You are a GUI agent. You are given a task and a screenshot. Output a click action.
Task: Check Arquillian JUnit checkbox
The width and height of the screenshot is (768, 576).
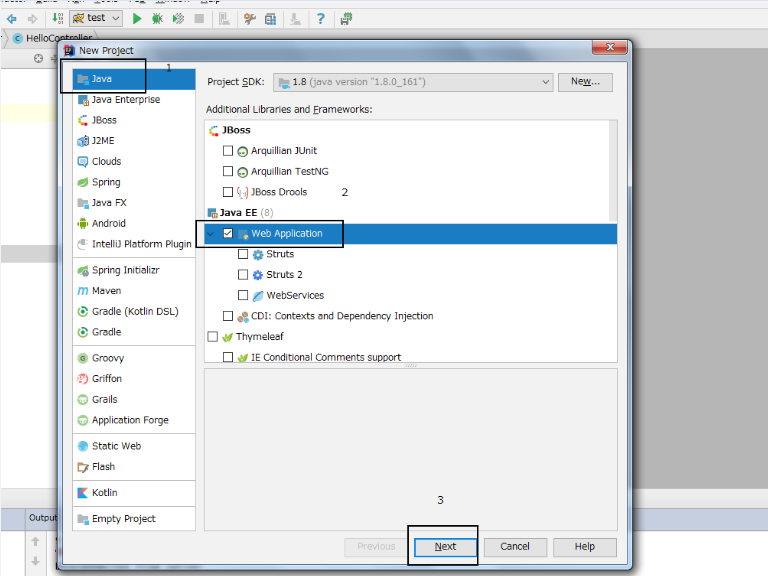(228, 150)
